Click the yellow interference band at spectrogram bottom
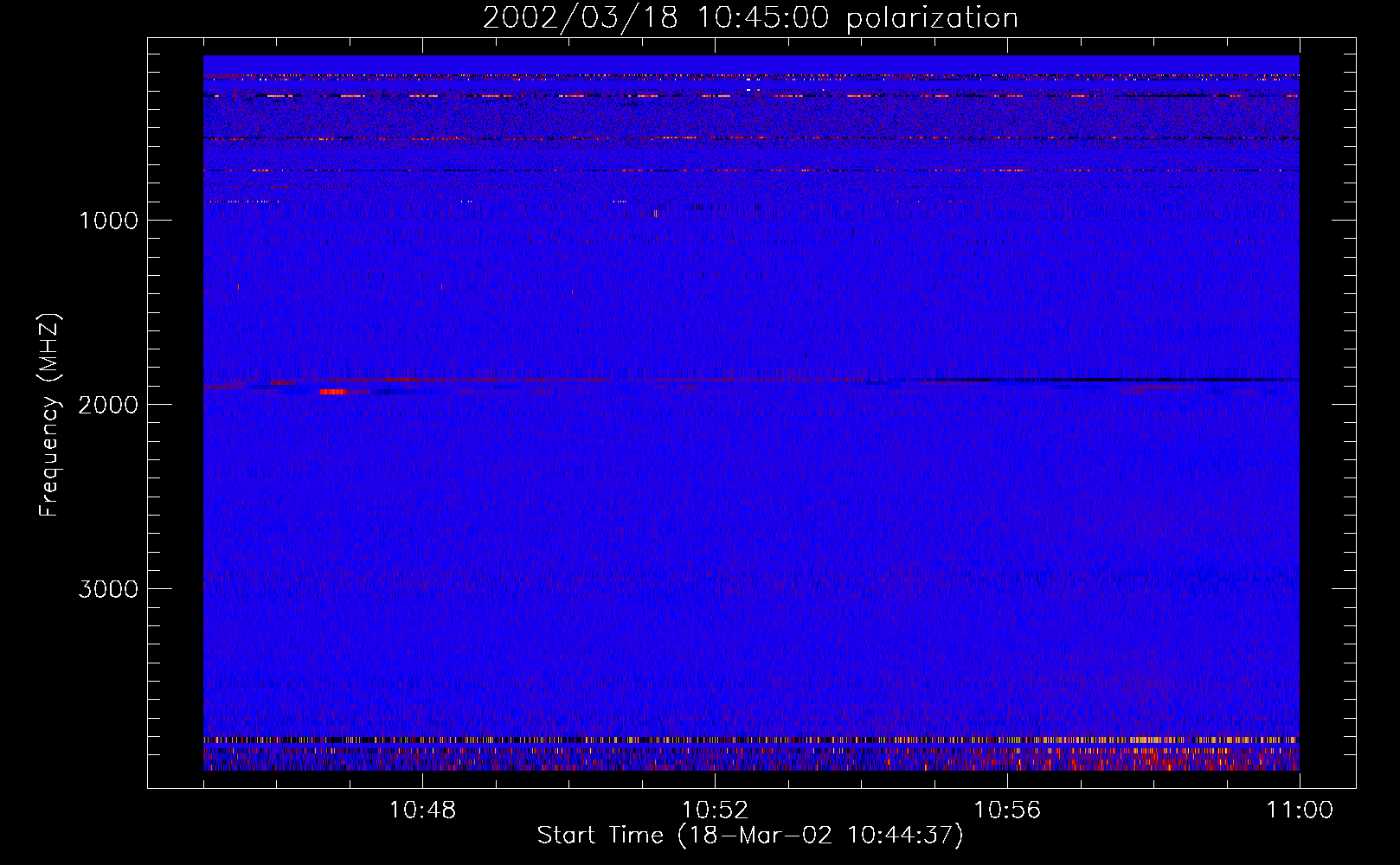Viewport: 1400px width, 865px height. [x=751, y=740]
